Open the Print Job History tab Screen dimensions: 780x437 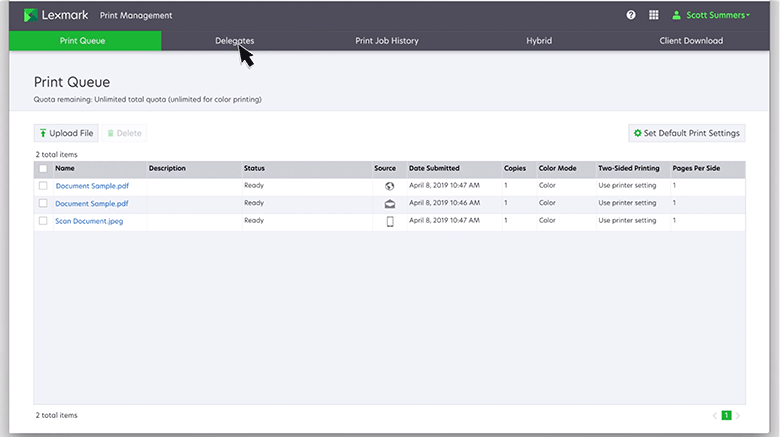387,41
